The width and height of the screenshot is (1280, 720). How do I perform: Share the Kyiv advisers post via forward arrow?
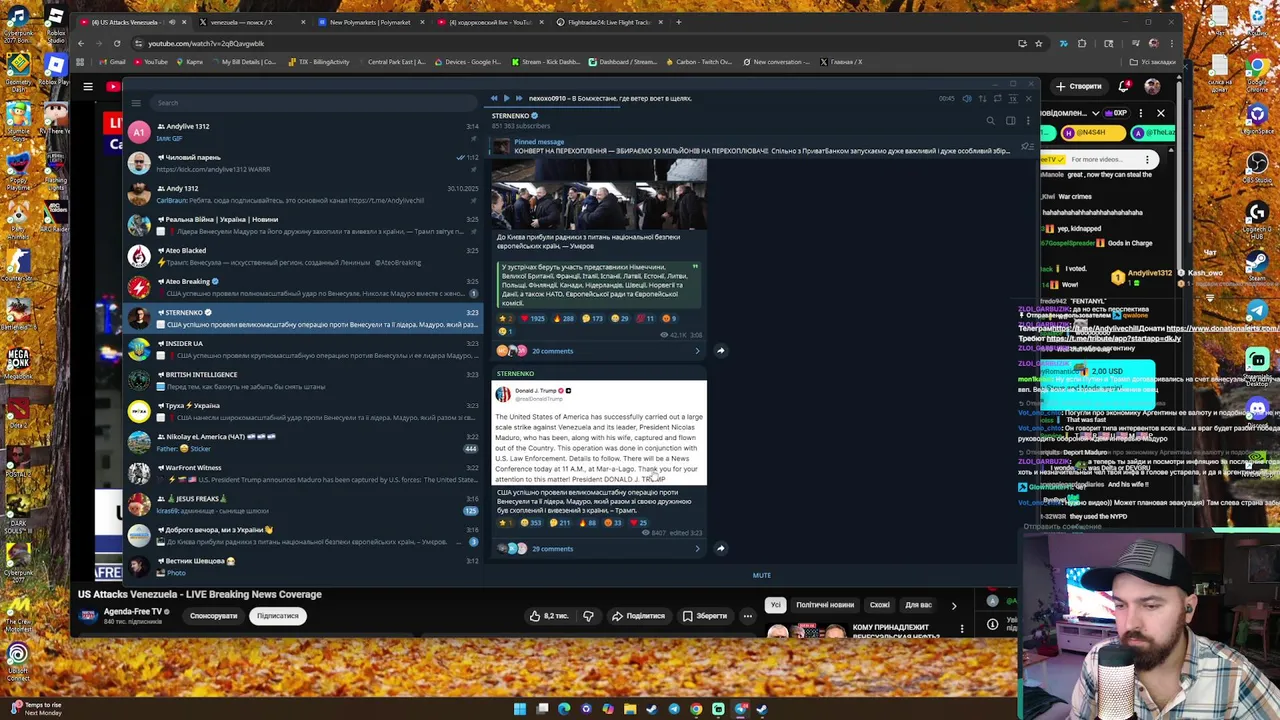tap(720, 351)
